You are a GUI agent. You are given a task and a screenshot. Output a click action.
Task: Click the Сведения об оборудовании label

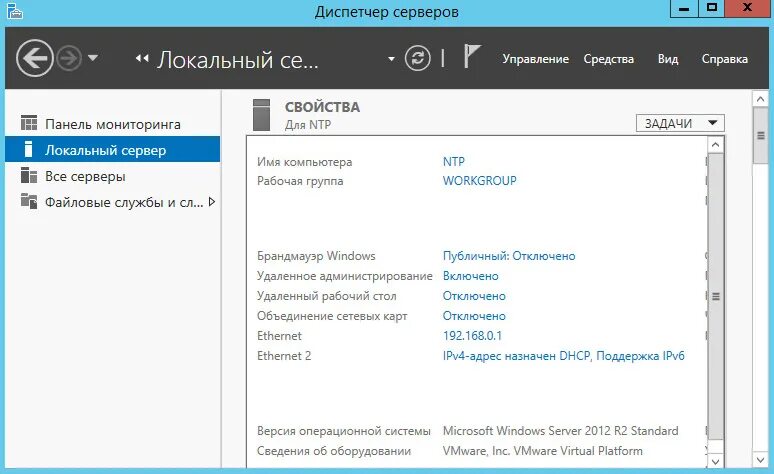pos(334,451)
